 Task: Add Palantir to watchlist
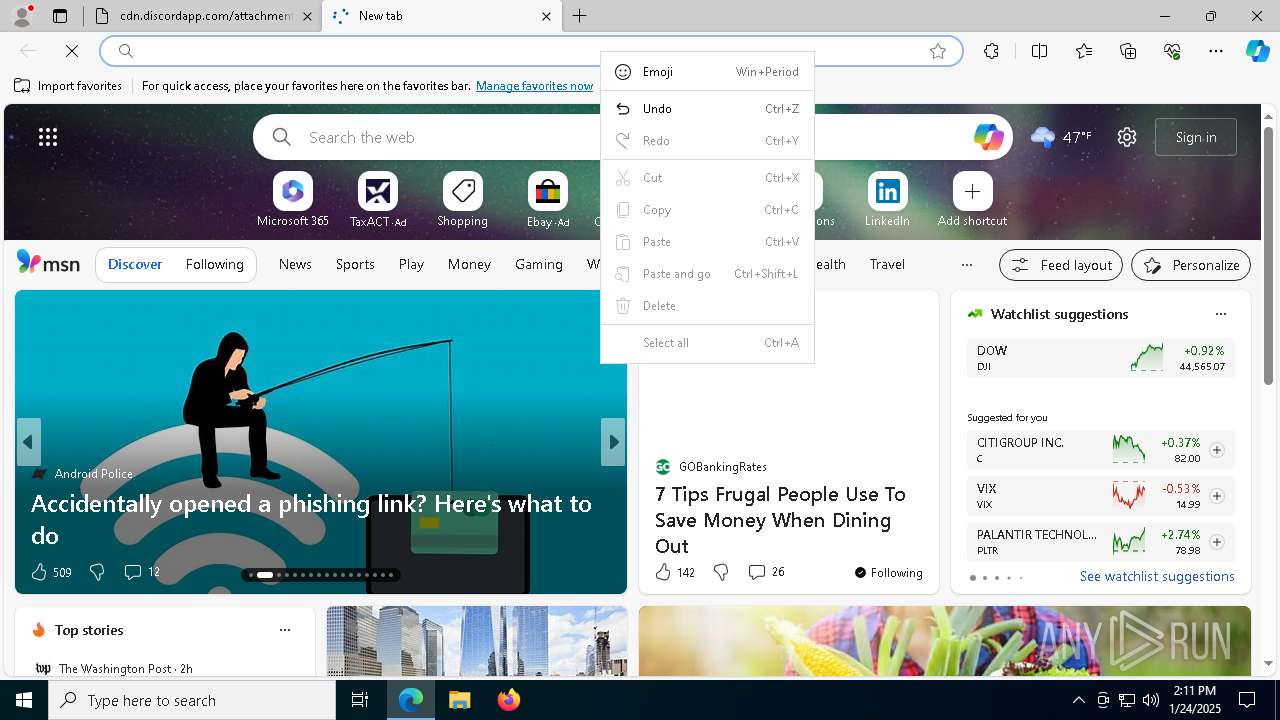coord(1217,542)
